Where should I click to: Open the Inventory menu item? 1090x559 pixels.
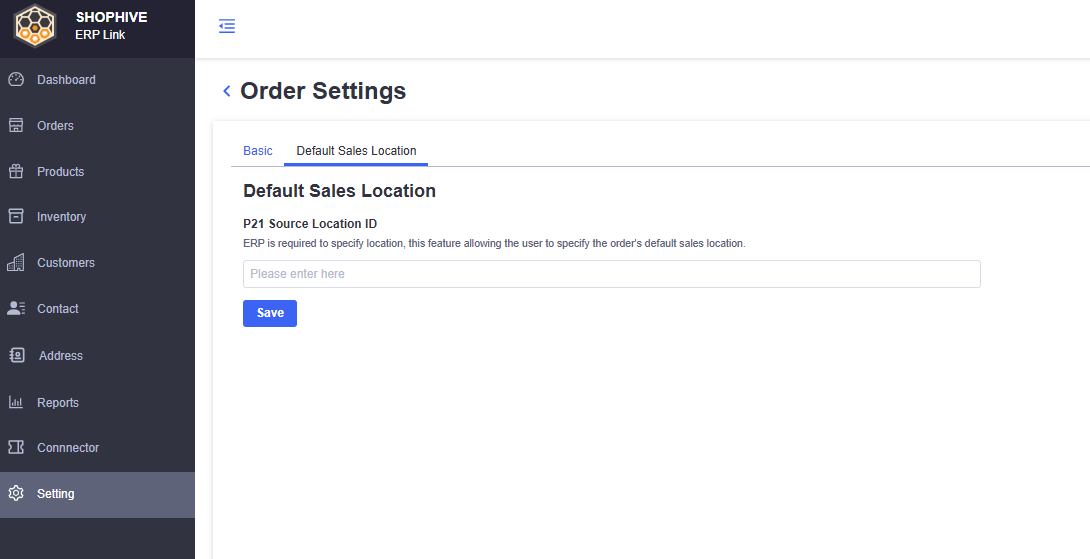97,216
